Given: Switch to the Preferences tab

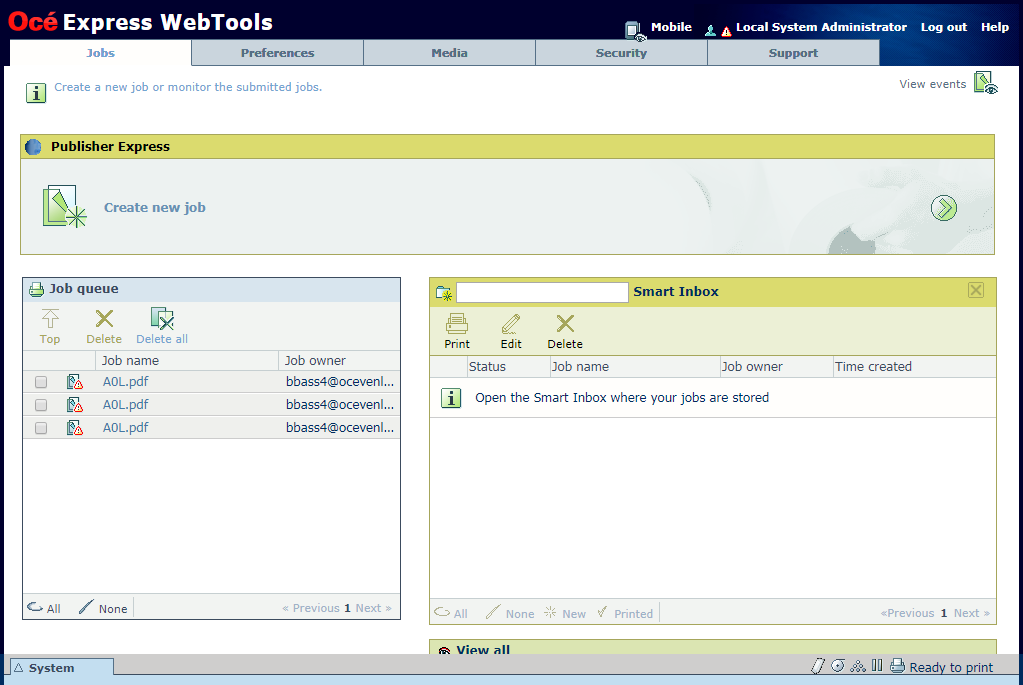Looking at the screenshot, I should [277, 53].
